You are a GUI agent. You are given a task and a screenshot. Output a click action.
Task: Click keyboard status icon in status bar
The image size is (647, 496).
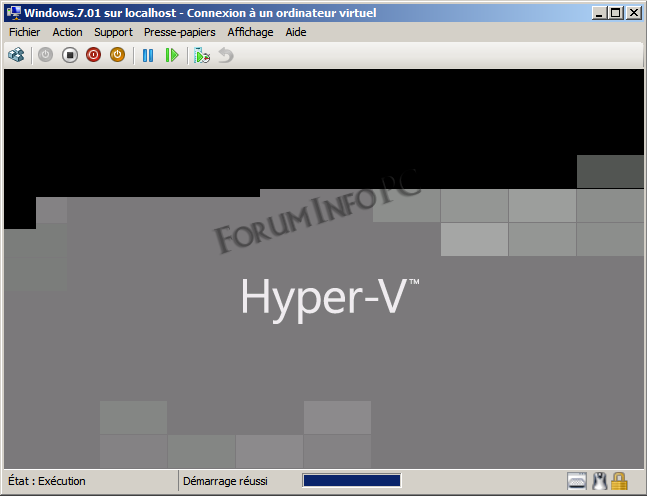click(x=577, y=481)
